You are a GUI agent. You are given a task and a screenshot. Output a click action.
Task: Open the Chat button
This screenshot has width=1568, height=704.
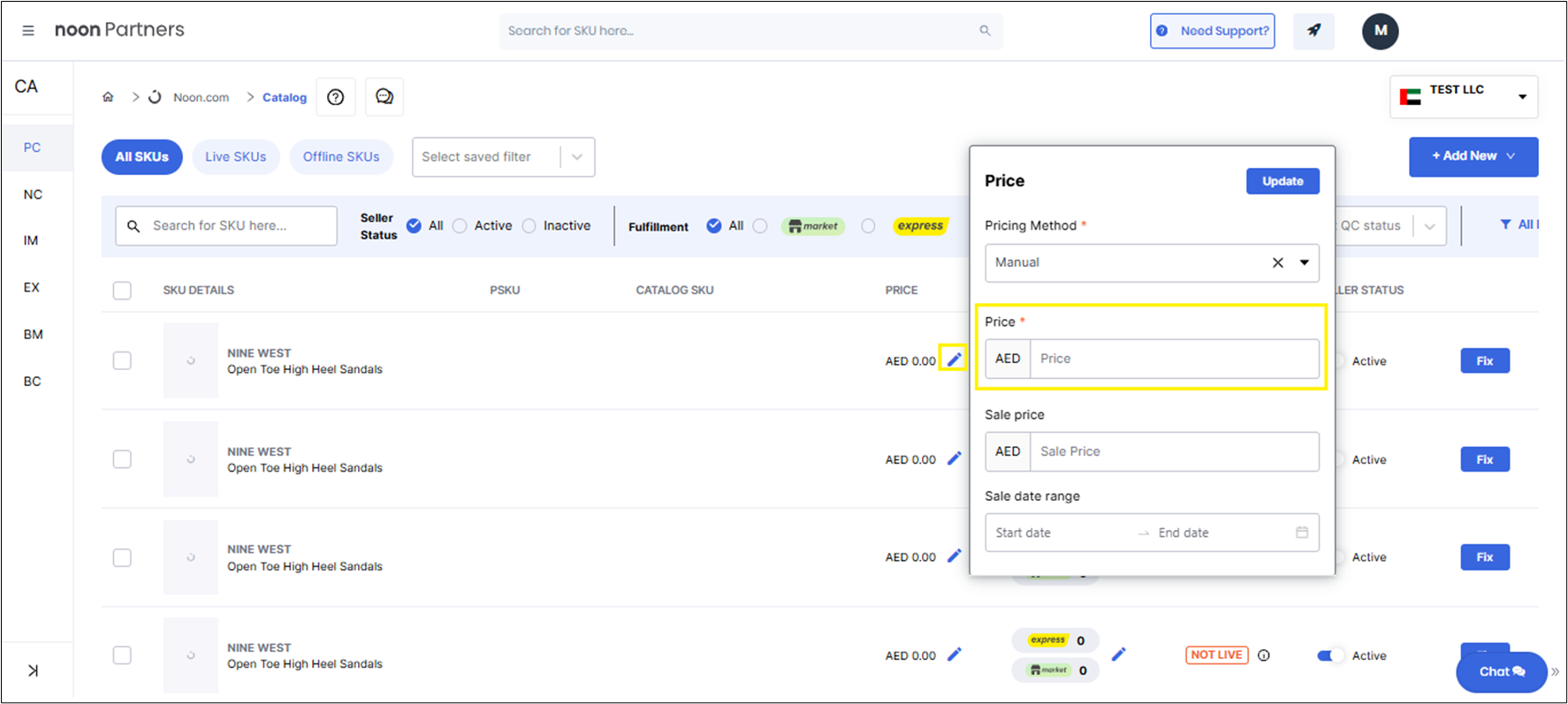[x=1502, y=671]
